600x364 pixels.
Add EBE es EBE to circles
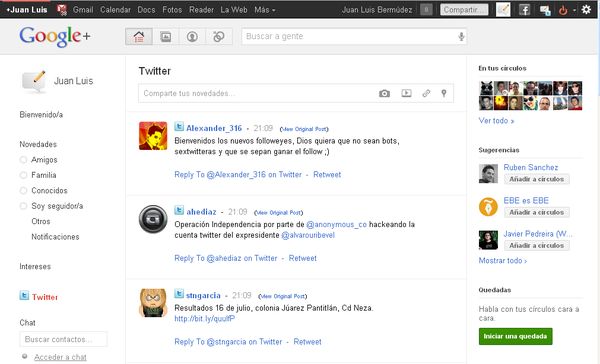tap(536, 212)
